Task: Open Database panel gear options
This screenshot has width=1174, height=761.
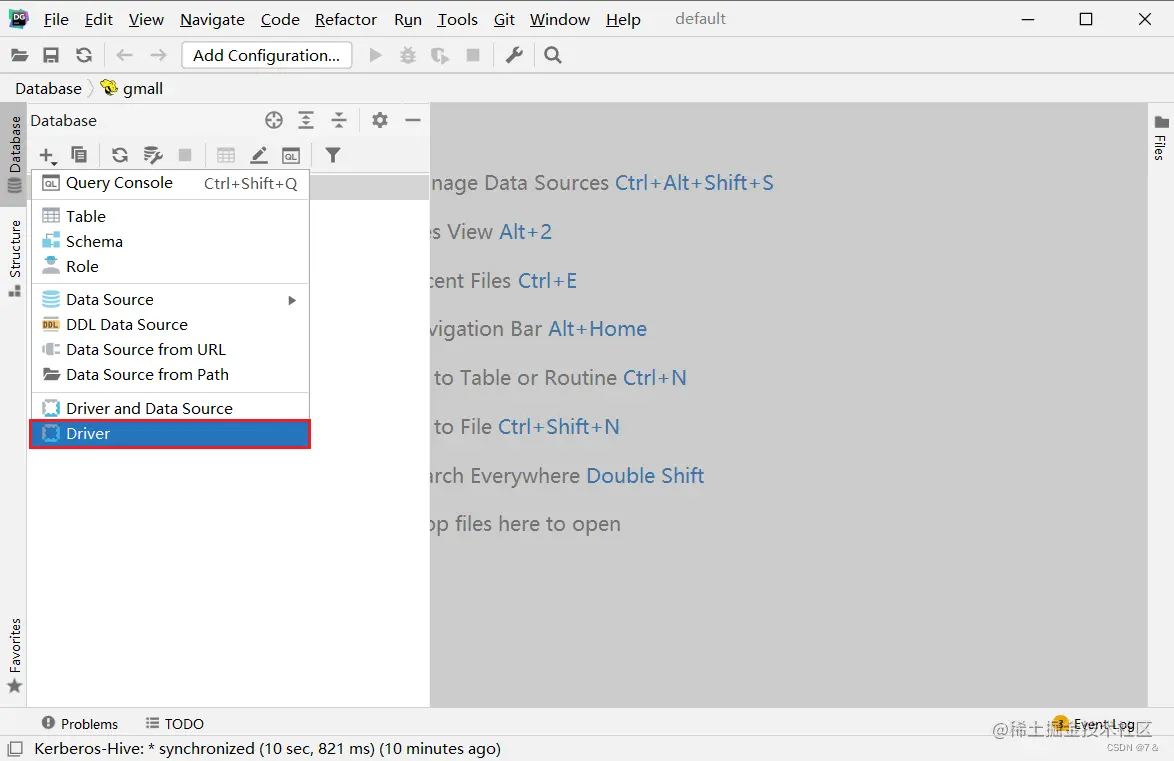Action: point(380,120)
